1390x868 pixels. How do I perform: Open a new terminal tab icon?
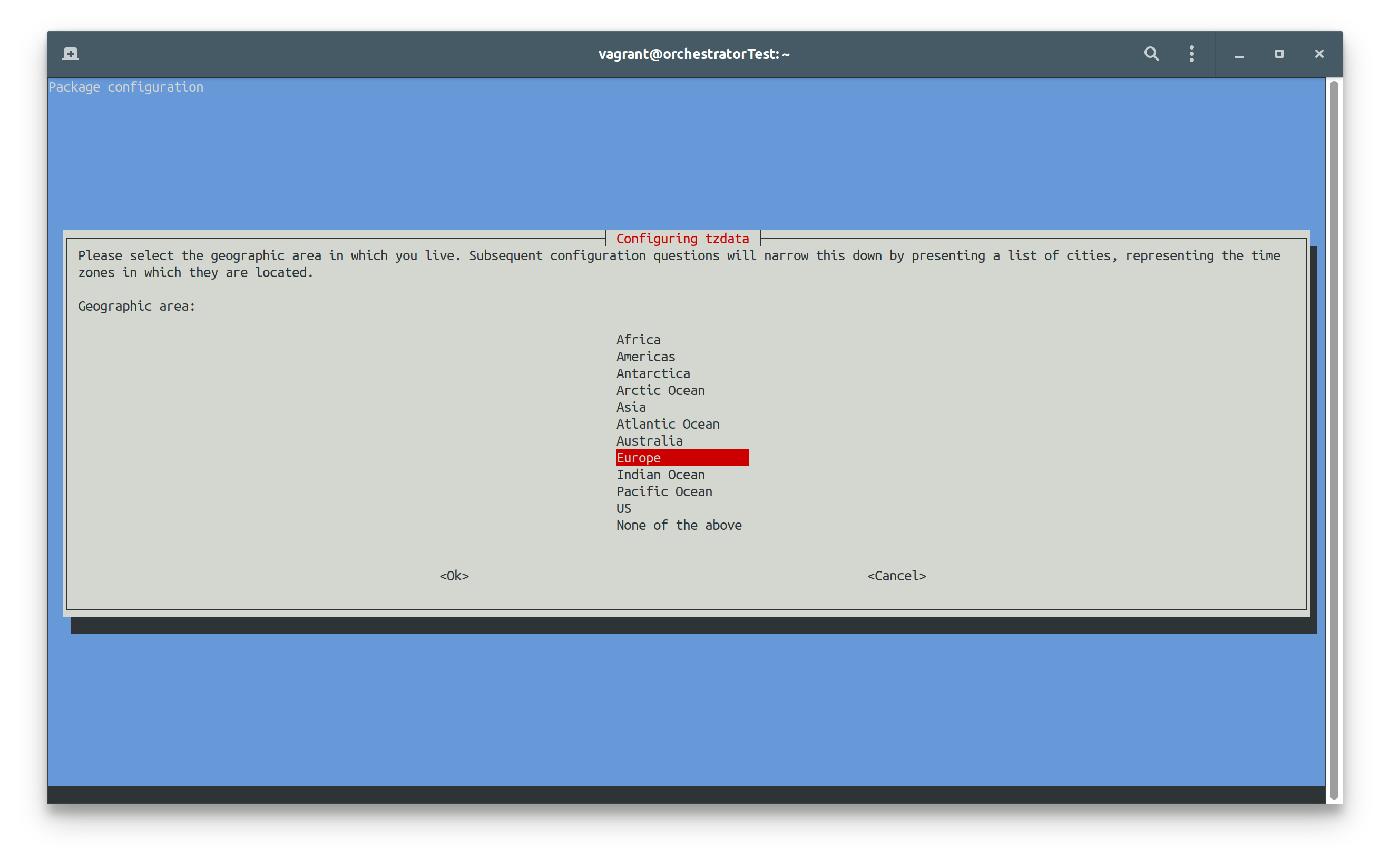(x=71, y=54)
